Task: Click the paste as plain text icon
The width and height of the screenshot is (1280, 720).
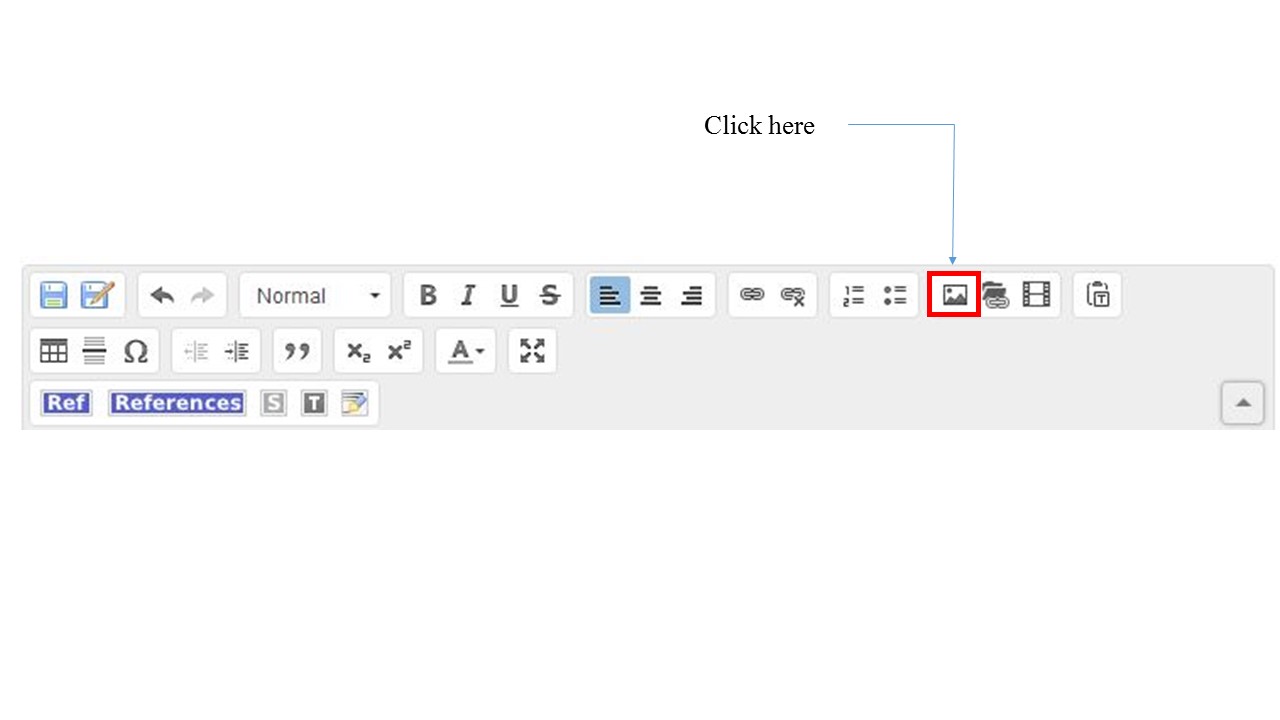Action: [1098, 295]
